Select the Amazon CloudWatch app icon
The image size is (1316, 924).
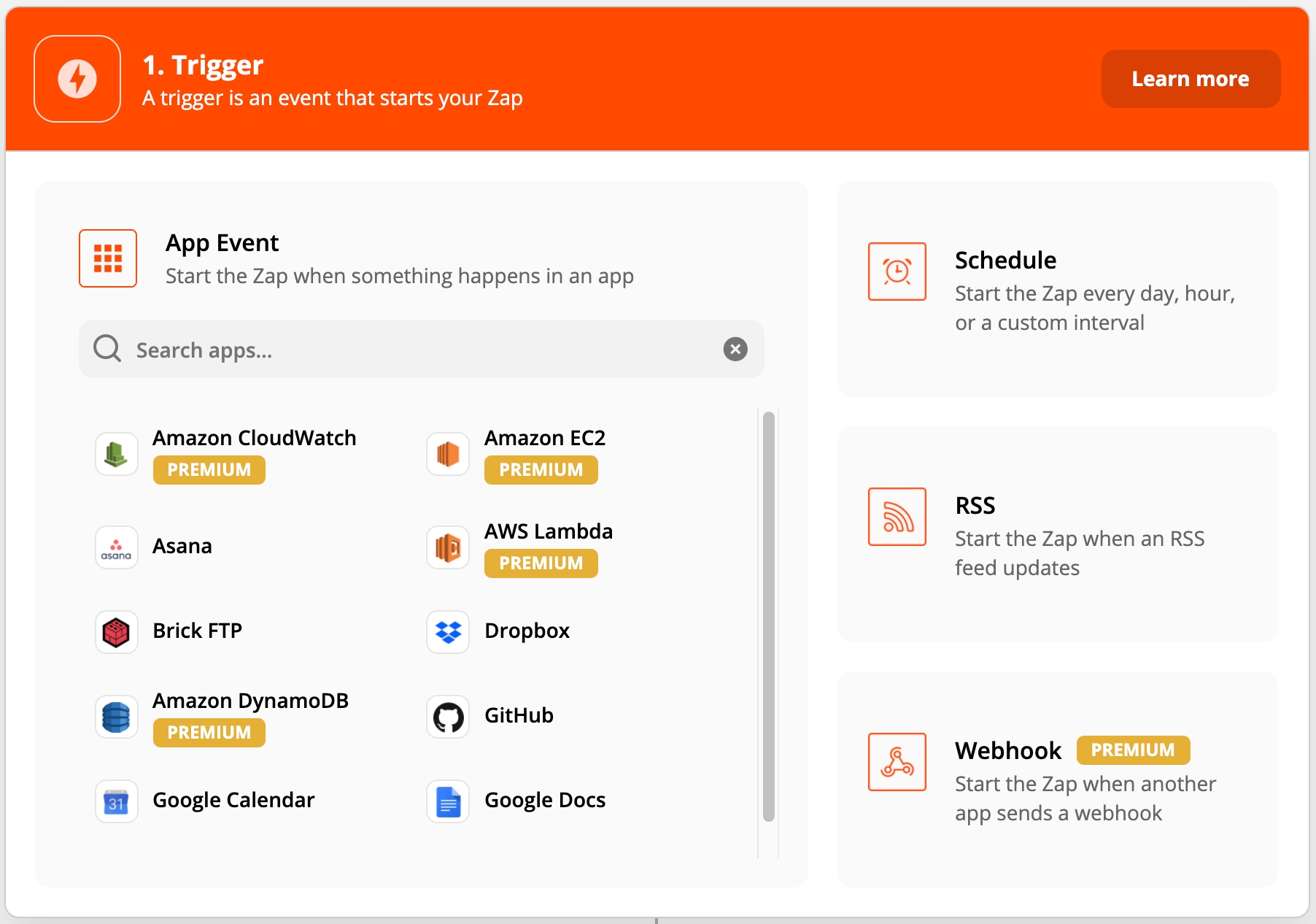tap(117, 454)
